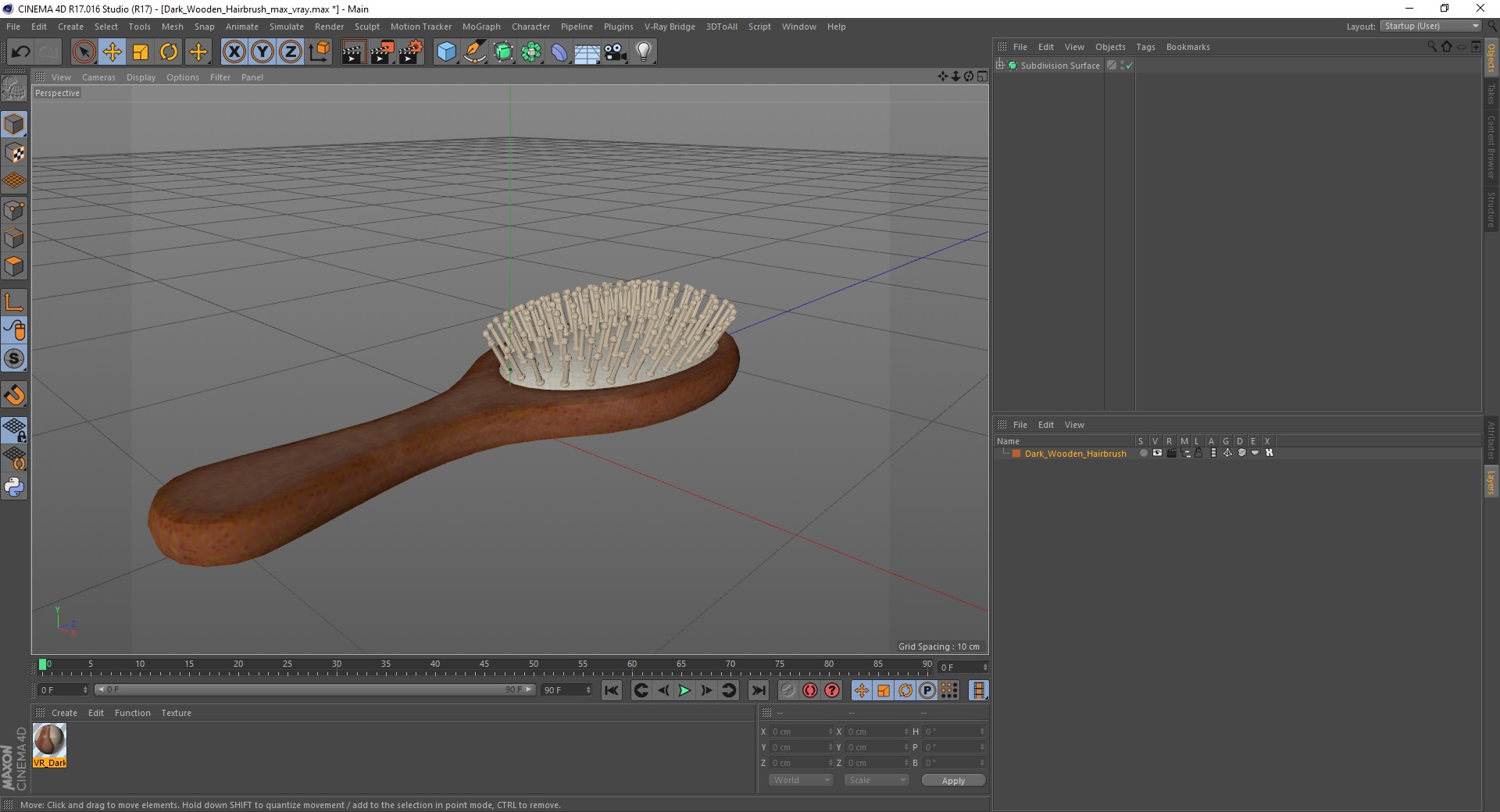Toggle Autokeying button
This screenshot has height=812, width=1500.
pos(810,690)
